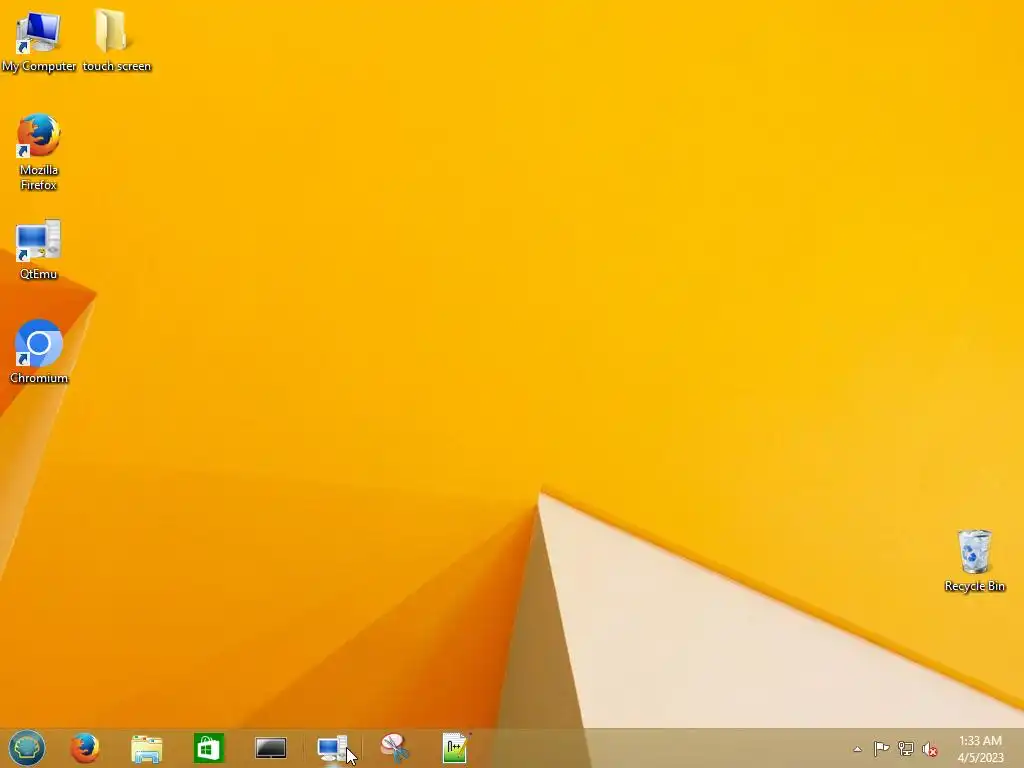
Task: Open Action Center flag icon
Action: coord(881,749)
